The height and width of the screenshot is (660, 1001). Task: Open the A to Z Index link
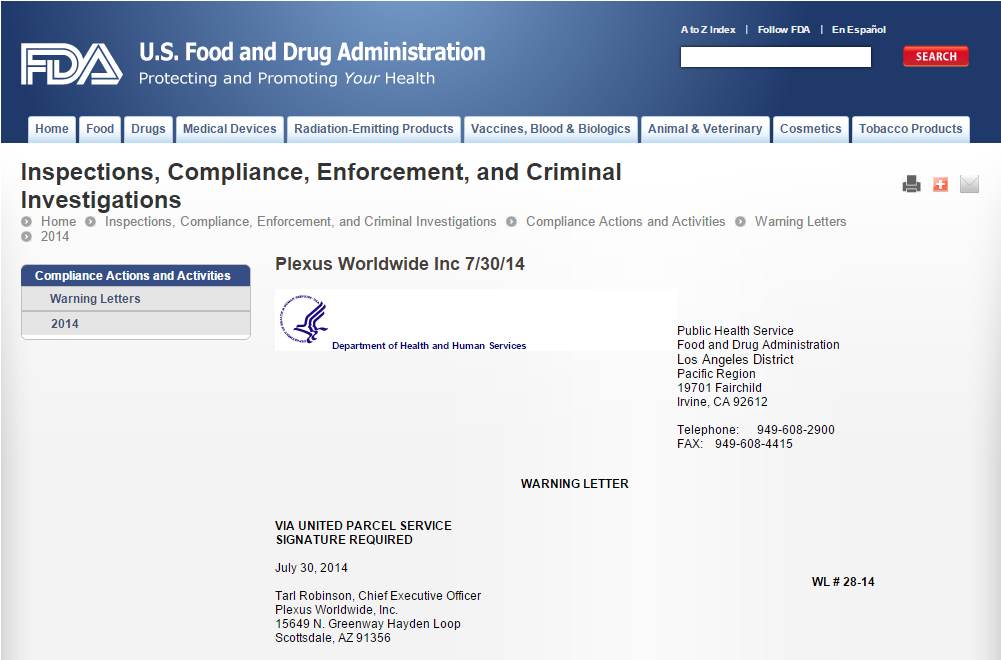[x=707, y=29]
